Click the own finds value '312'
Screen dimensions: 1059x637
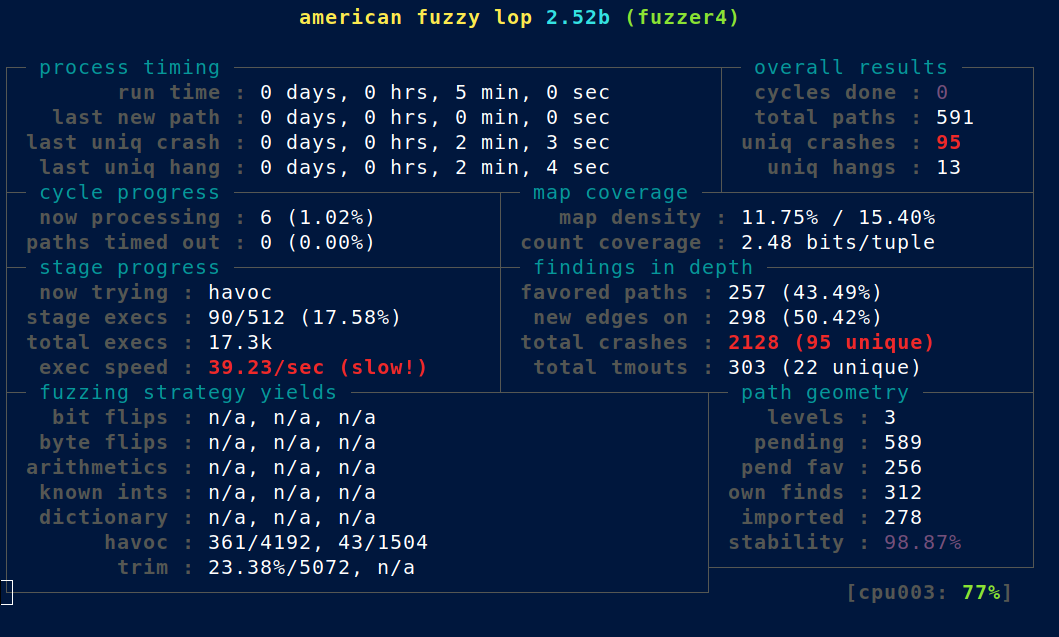point(903,492)
